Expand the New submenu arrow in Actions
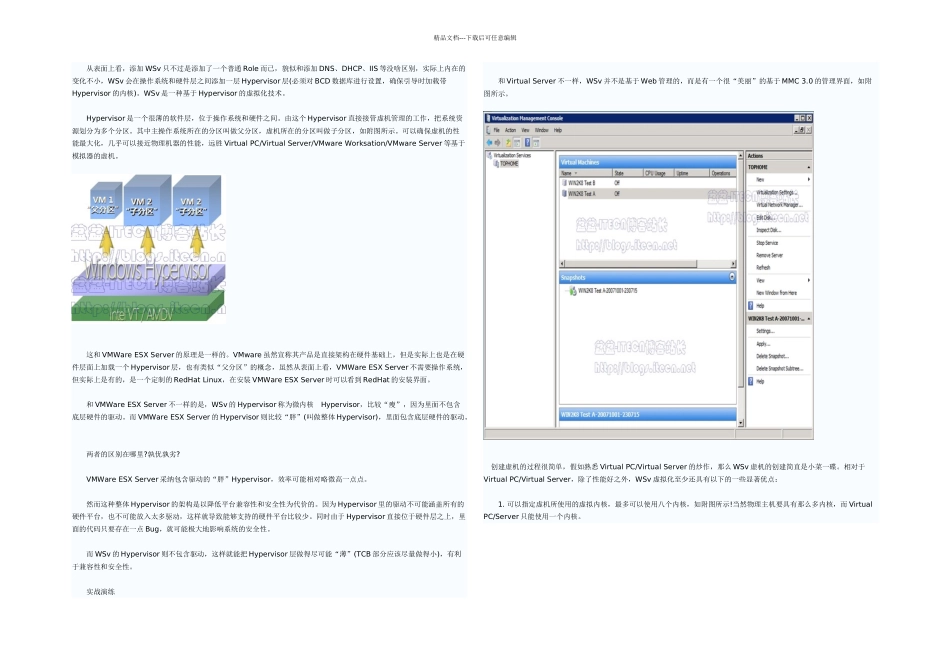The width and height of the screenshot is (950, 672). (x=808, y=179)
